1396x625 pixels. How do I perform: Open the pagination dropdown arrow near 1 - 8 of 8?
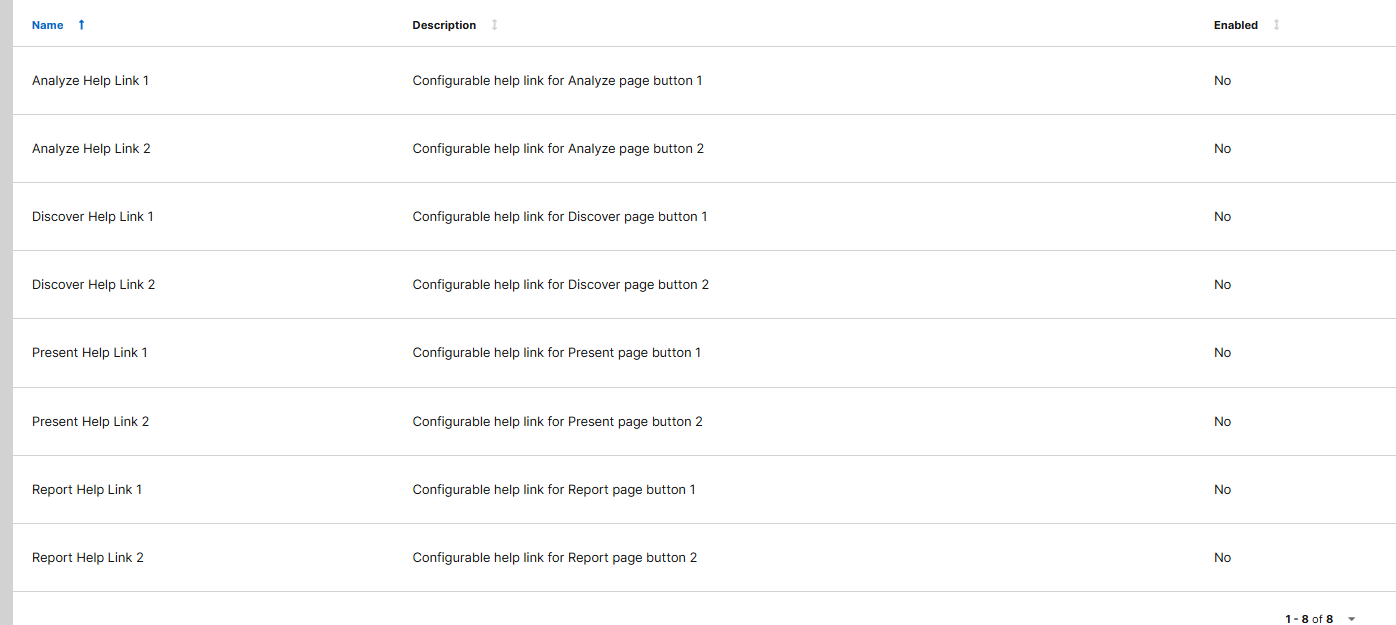[1352, 619]
